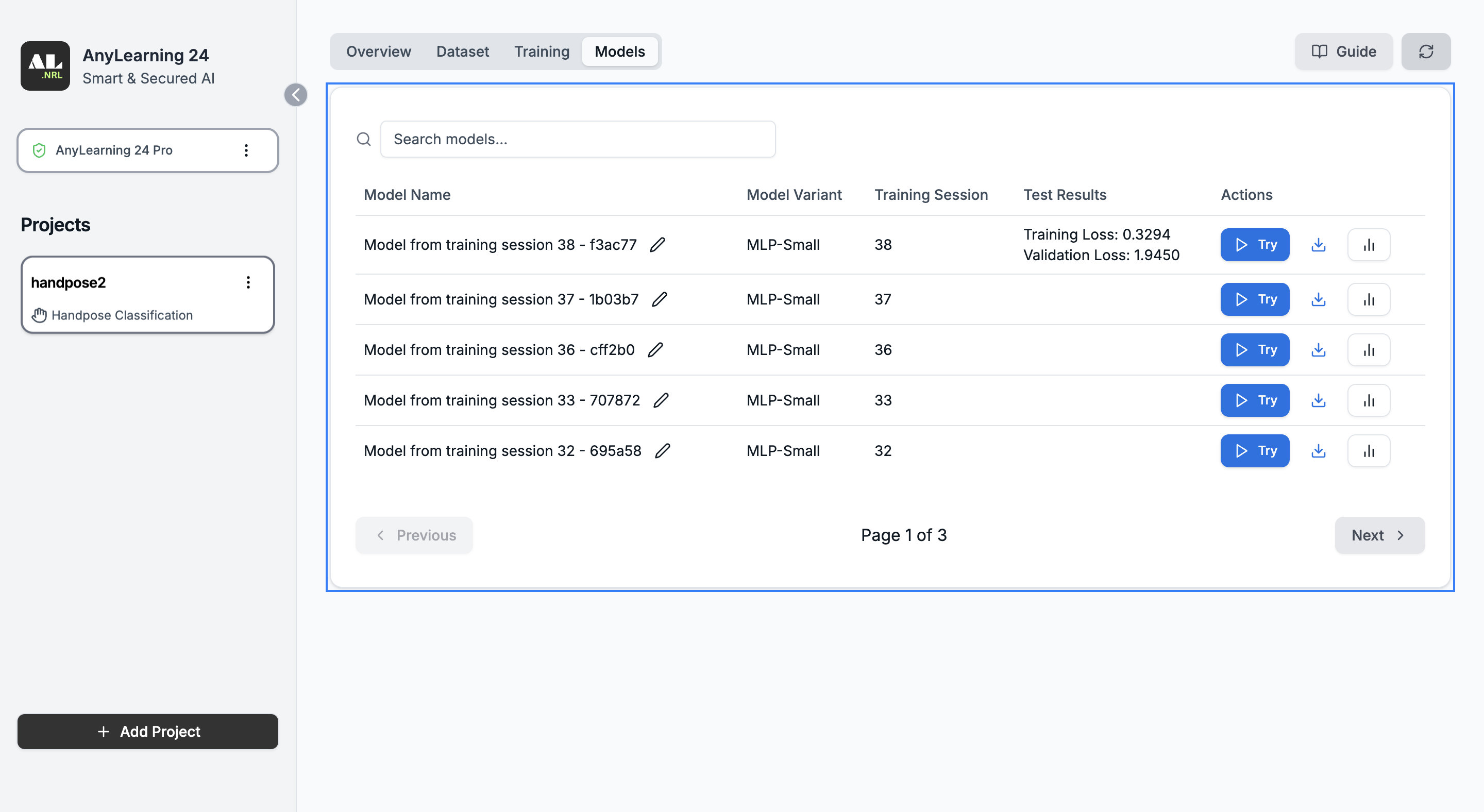Try the session 37 model
Screen dimensions: 1484x812
(1254, 299)
